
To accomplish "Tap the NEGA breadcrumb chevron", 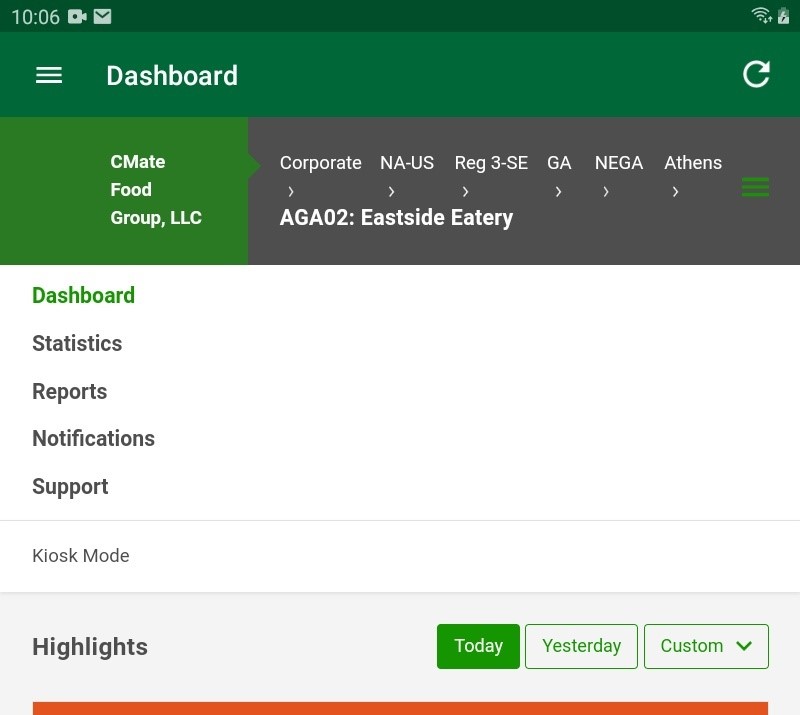I will (x=605, y=190).
